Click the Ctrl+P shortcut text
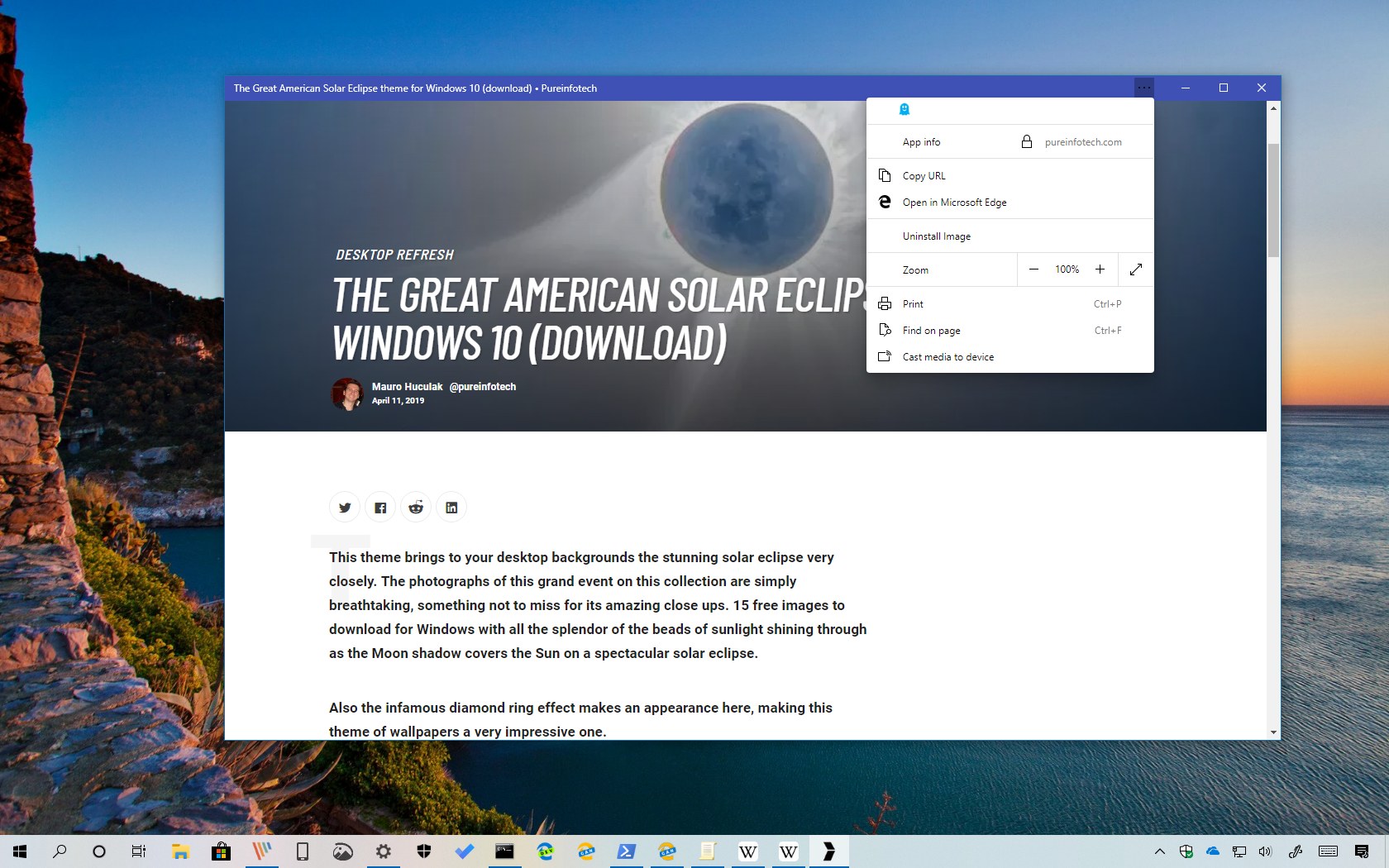1389x868 pixels. tap(1107, 303)
